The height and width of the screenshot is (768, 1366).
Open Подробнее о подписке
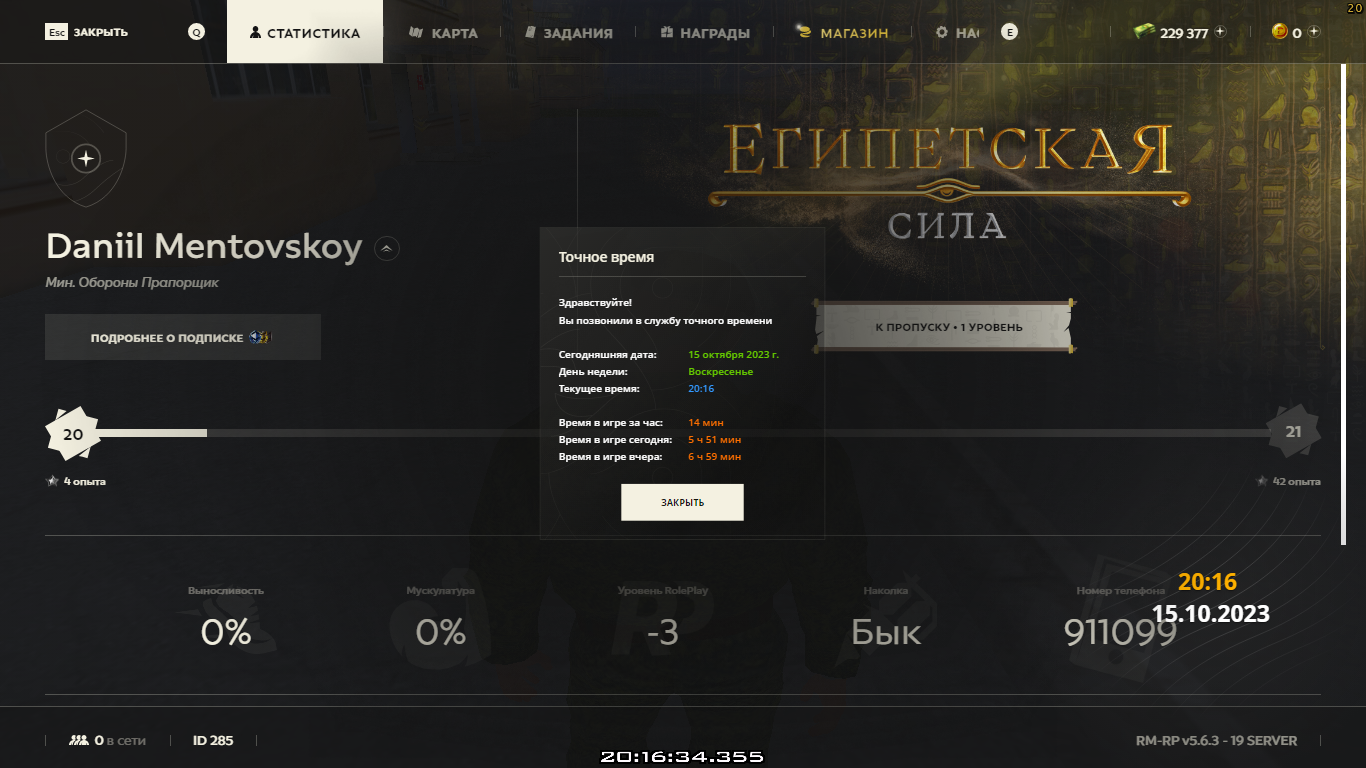[183, 337]
